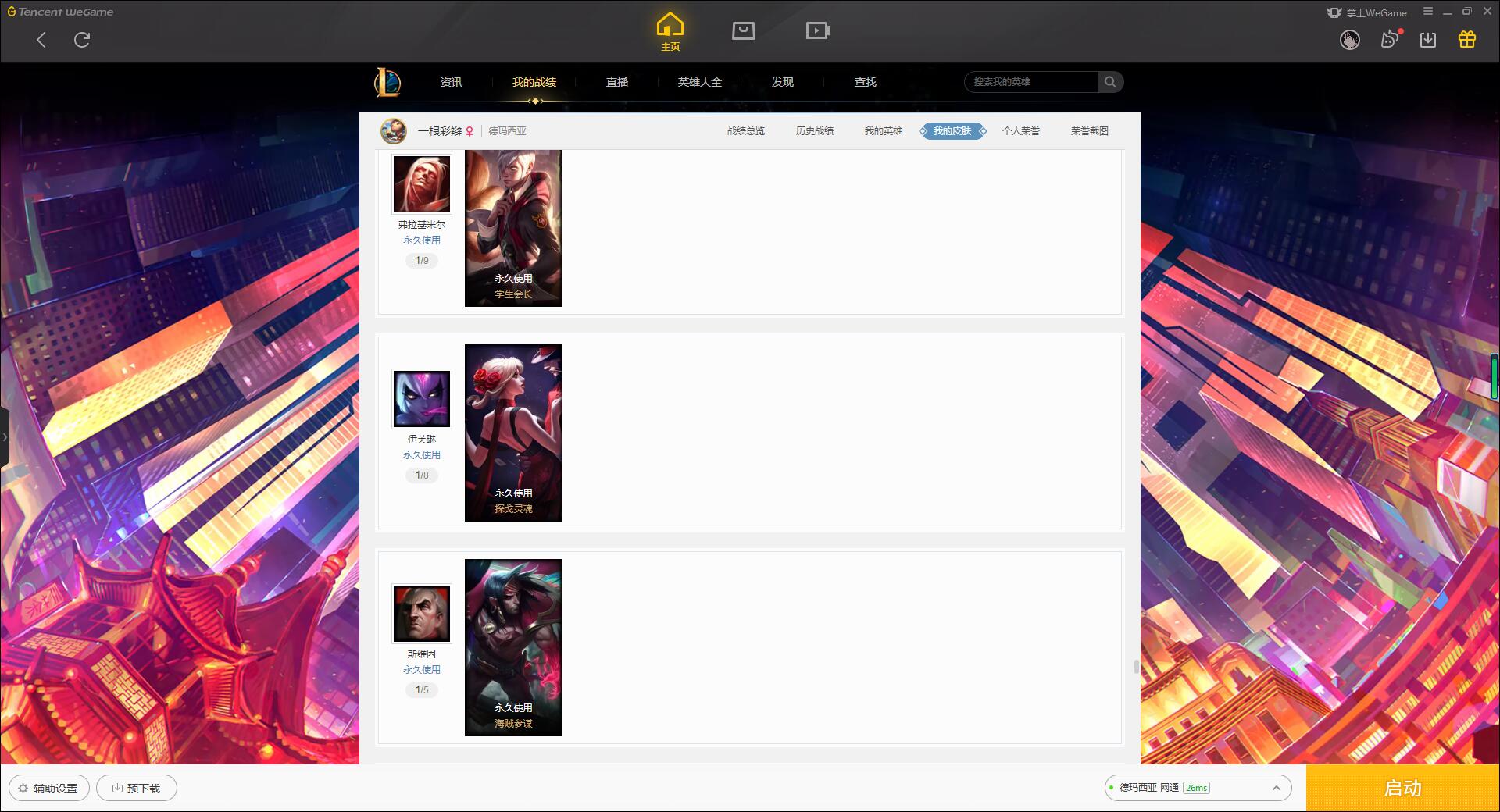Open the 查找 tab

pos(866,82)
